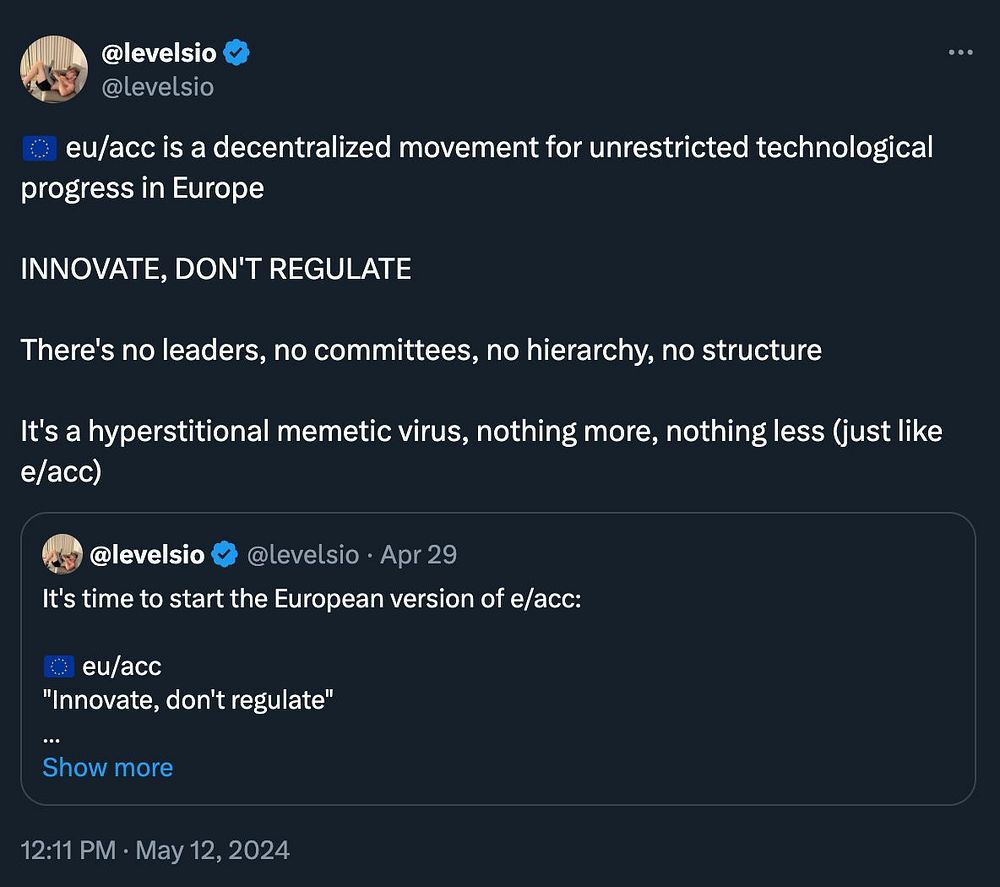
Task: Click the "hyperstitional memetic virus" sentence
Action: [481, 432]
